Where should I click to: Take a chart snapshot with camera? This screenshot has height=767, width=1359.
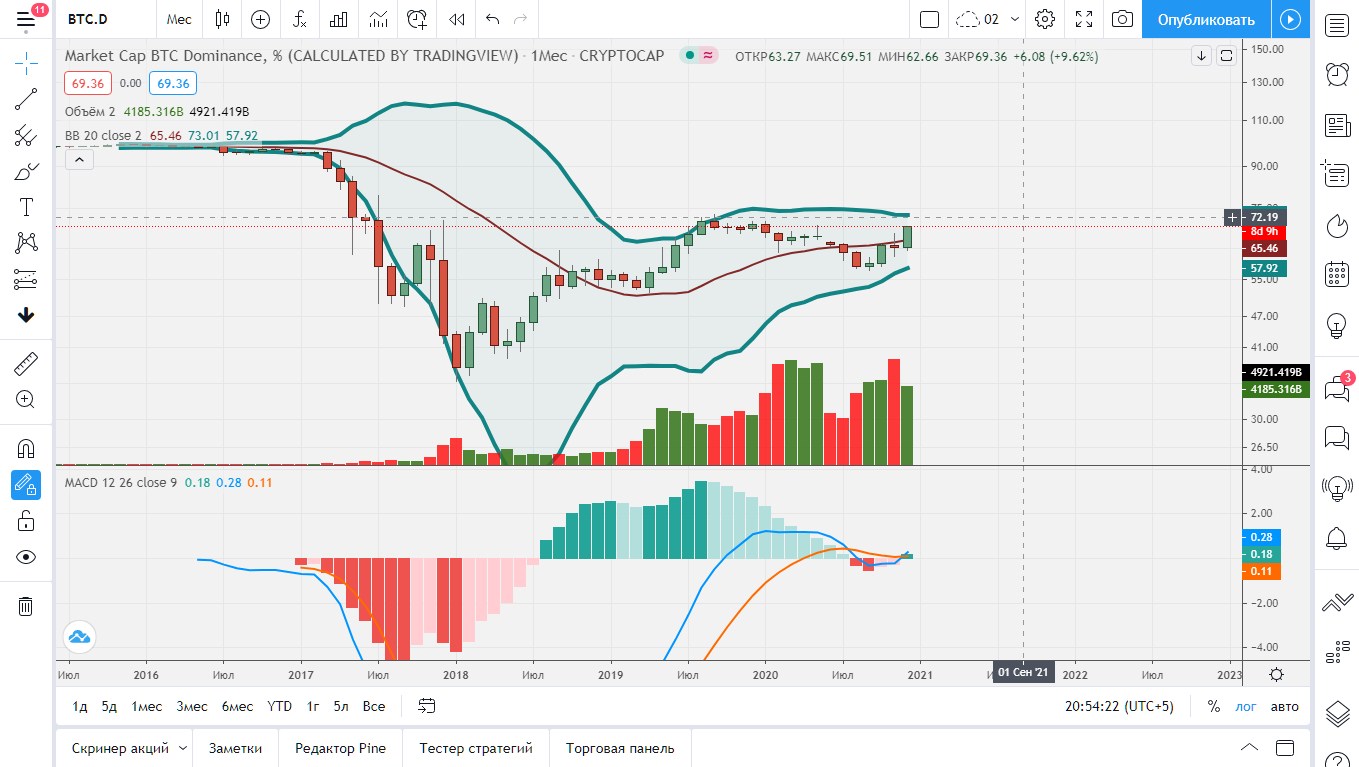coord(1123,19)
